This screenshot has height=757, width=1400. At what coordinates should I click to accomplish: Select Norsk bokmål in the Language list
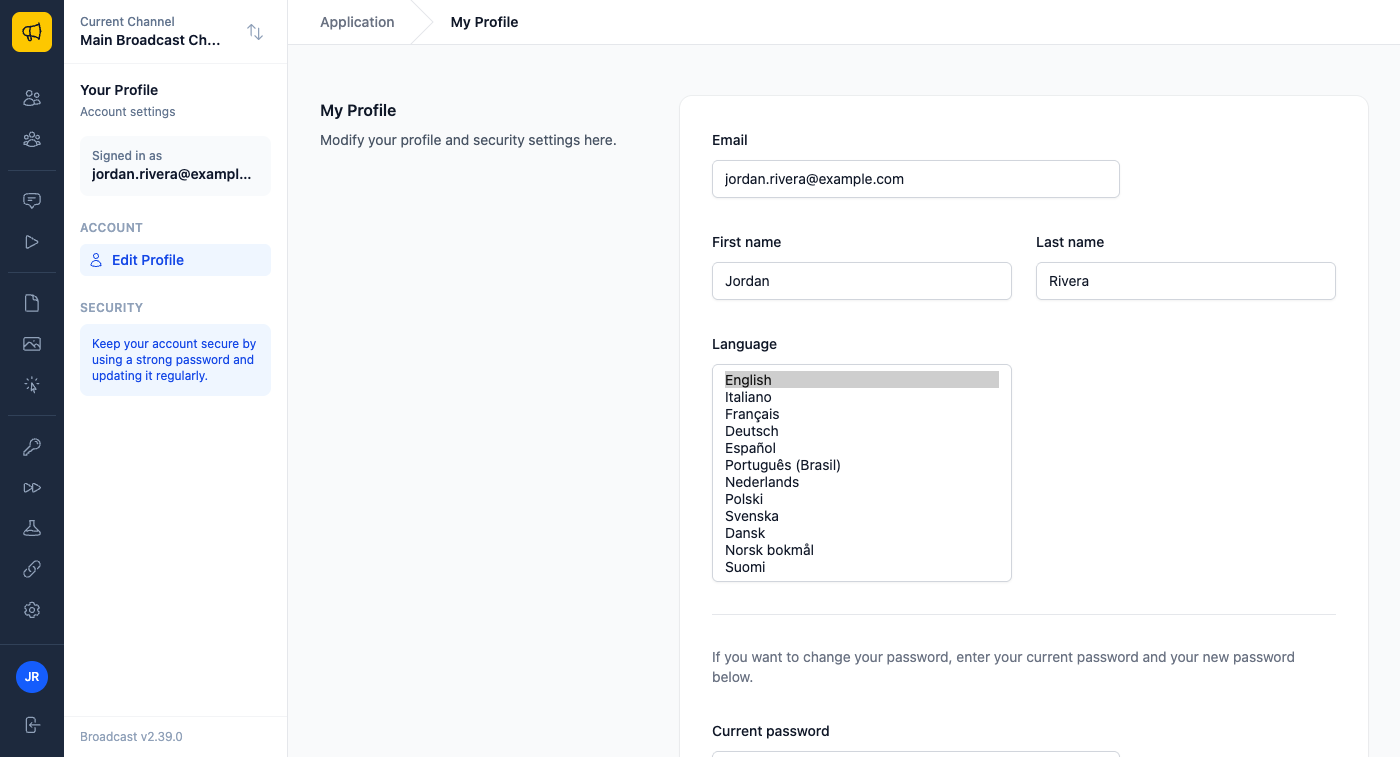point(862,550)
